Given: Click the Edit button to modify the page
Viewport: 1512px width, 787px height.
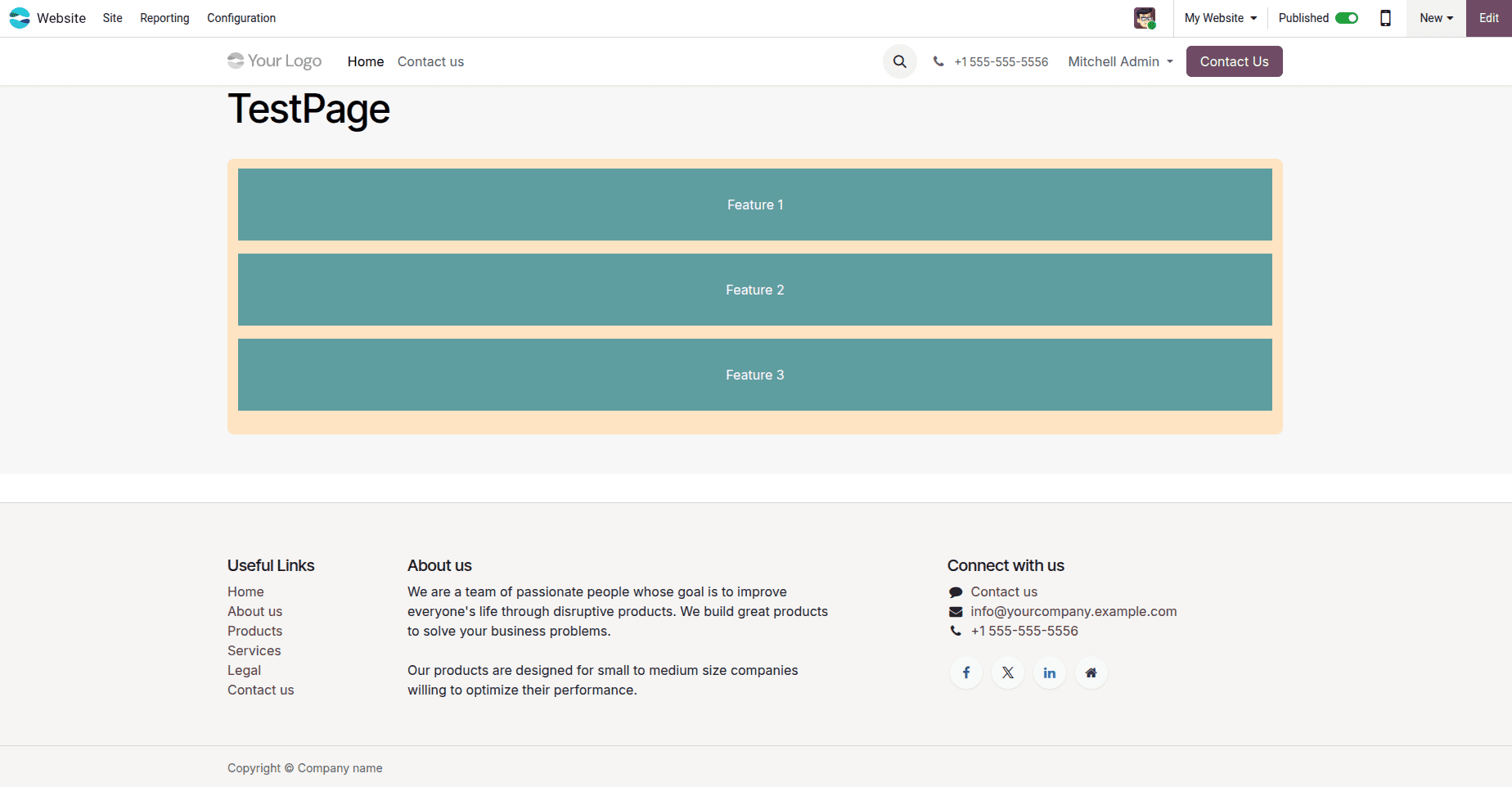Looking at the screenshot, I should click(x=1487, y=17).
